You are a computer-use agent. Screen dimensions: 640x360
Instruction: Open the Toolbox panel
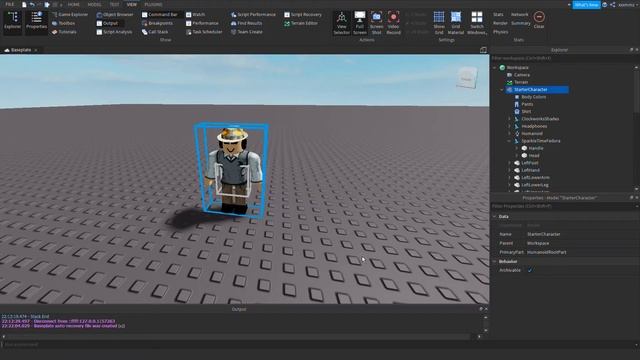[64, 23]
